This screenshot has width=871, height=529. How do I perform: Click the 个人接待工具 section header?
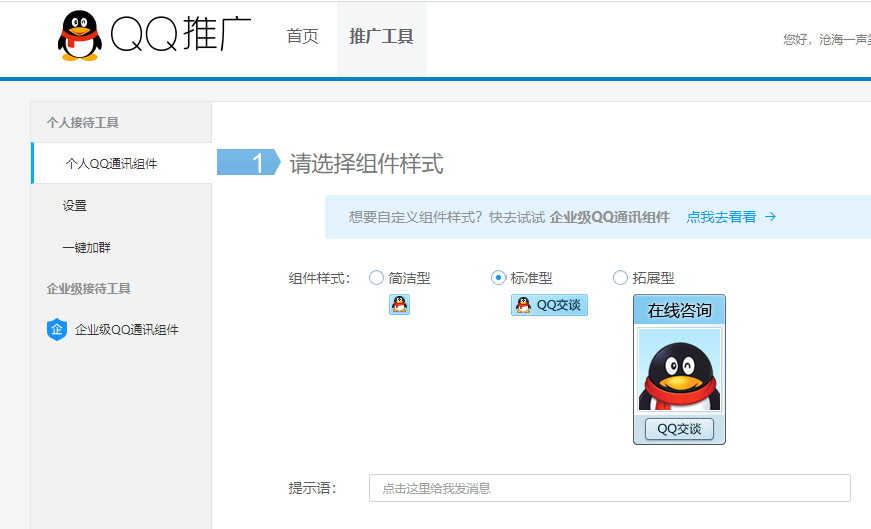[x=83, y=122]
